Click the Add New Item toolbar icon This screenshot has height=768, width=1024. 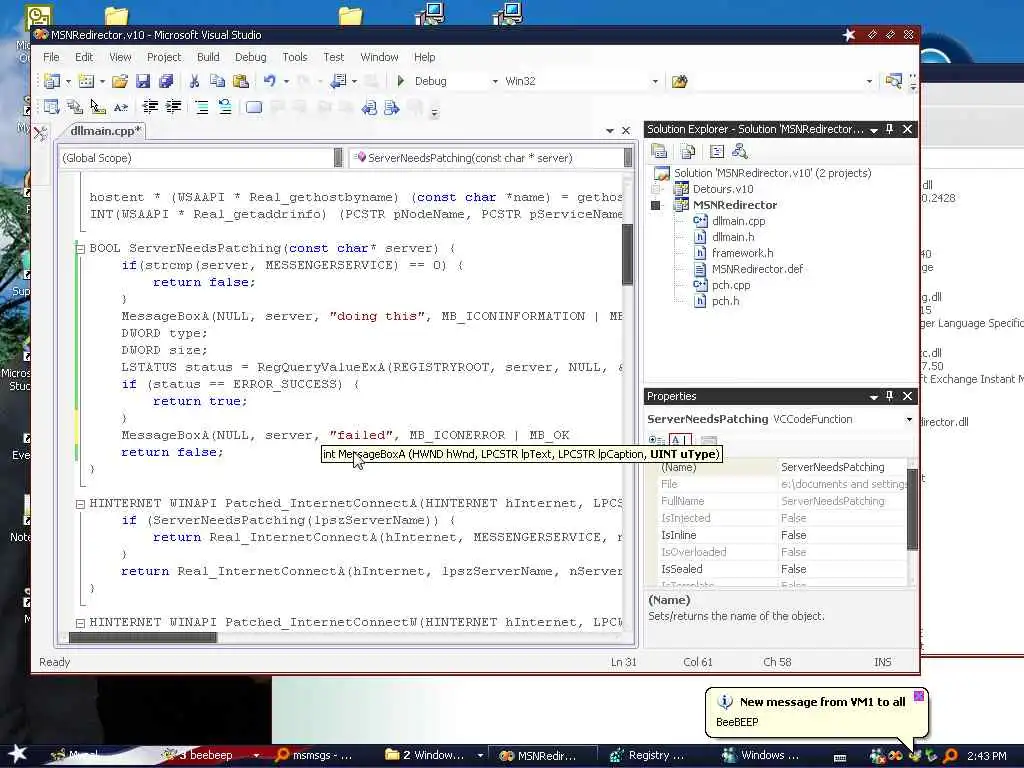(x=86, y=81)
